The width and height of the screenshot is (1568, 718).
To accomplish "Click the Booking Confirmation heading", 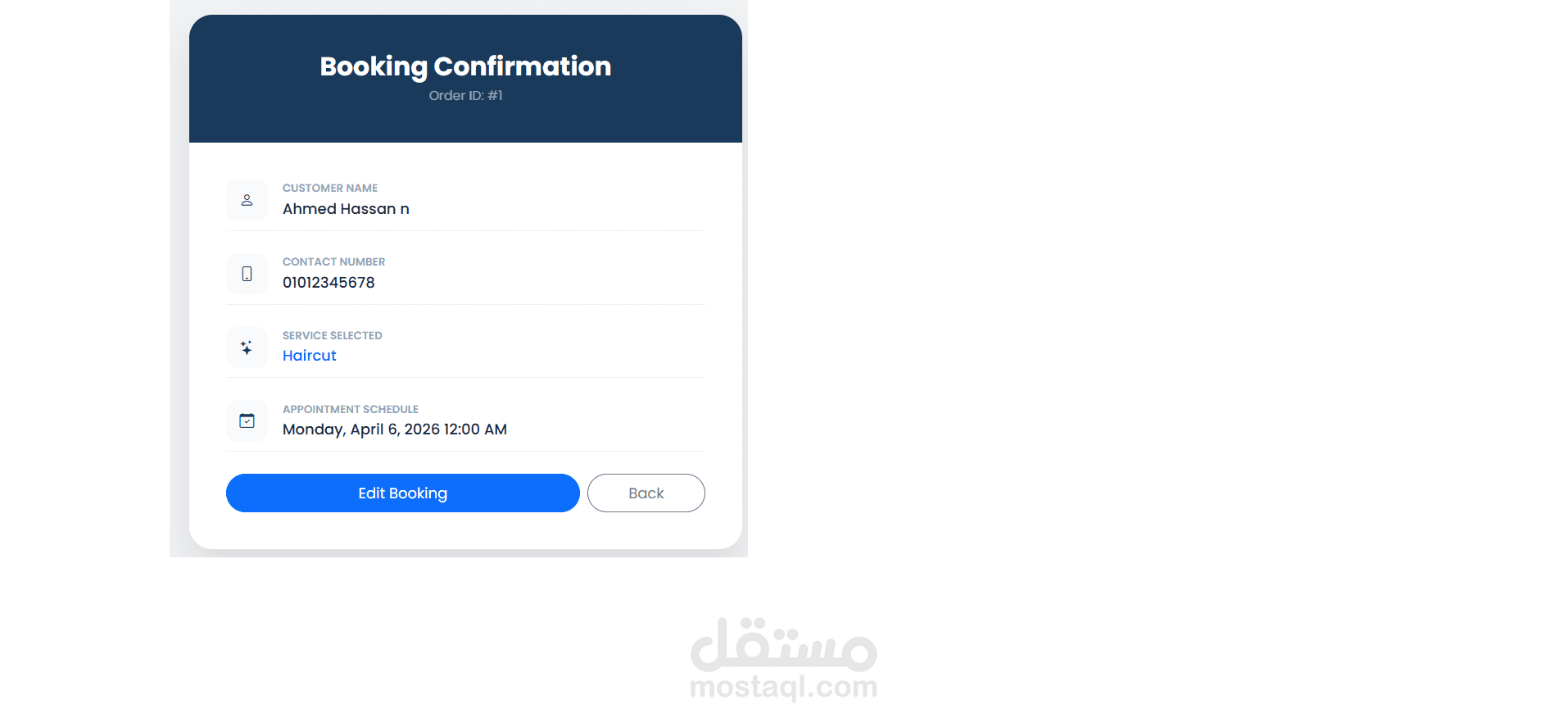I will point(465,66).
